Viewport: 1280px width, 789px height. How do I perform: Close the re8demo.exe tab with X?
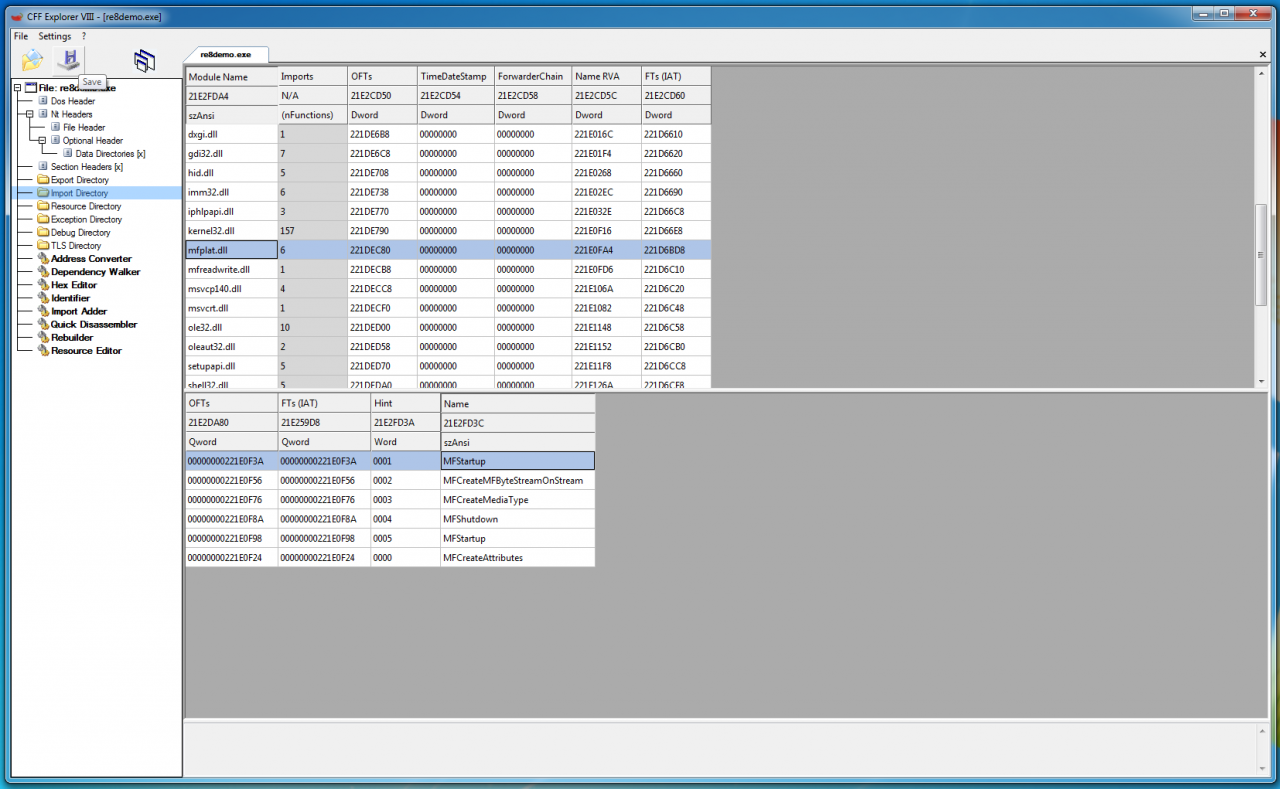pos(1263,54)
